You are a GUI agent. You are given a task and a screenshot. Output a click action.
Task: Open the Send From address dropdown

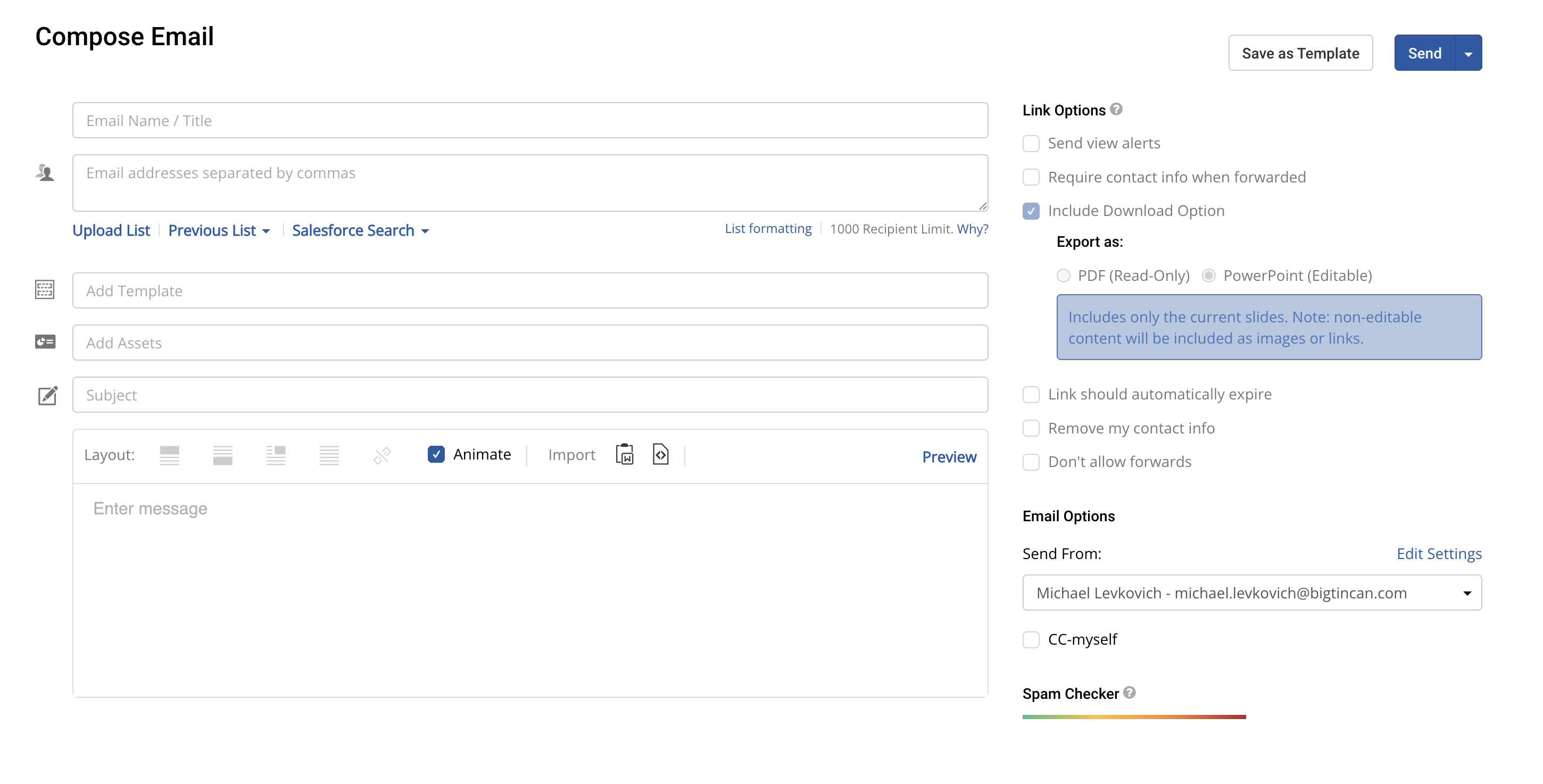[1252, 593]
